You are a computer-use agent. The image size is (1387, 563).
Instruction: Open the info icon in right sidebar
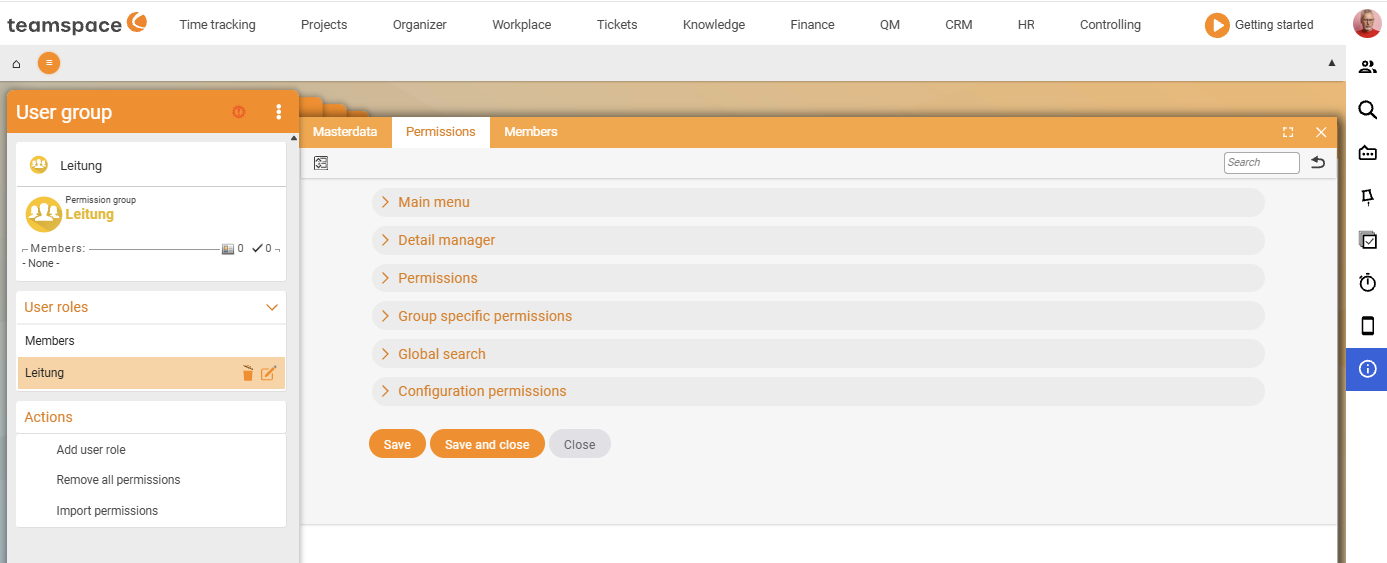(1368, 369)
